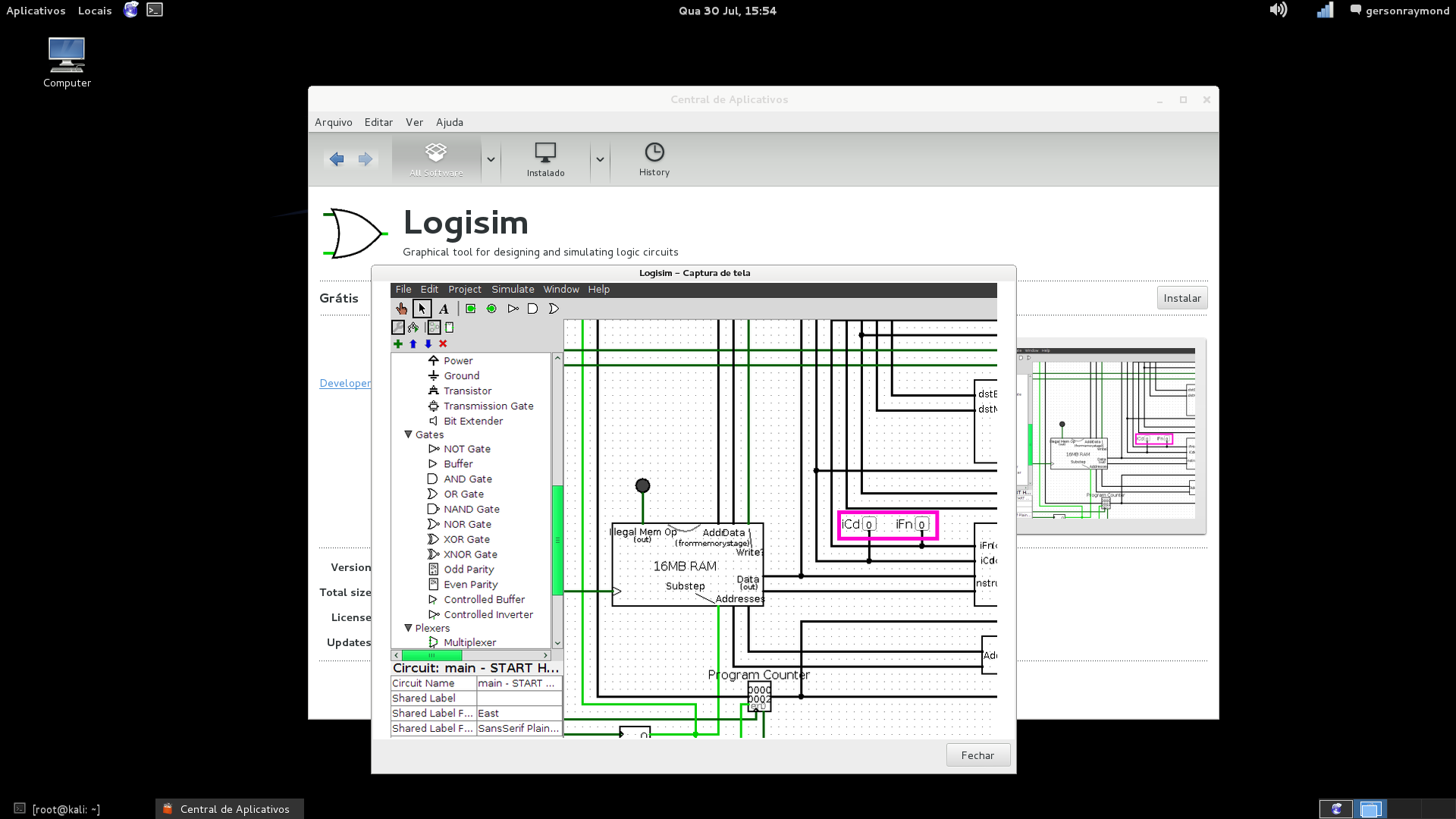Collapse the Plexers tree category
This screenshot has height=819, width=1456.
pos(408,628)
